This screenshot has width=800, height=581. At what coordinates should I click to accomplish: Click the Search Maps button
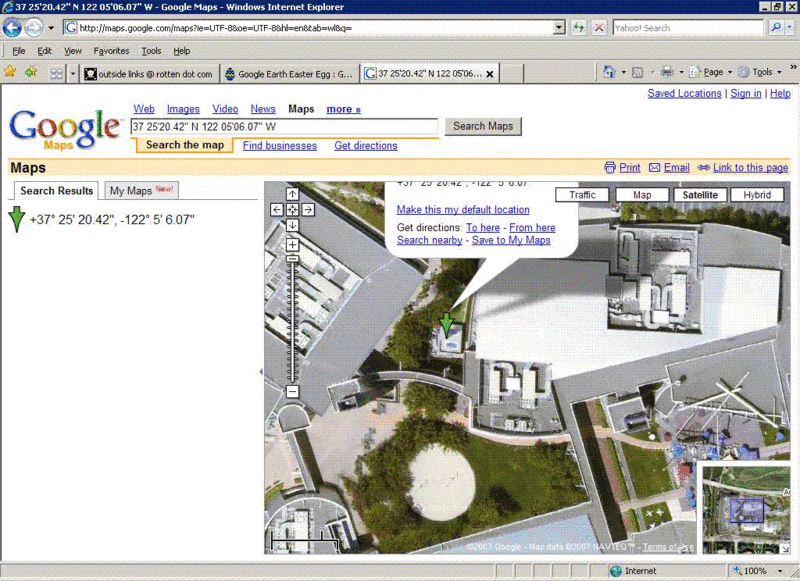[x=483, y=127]
